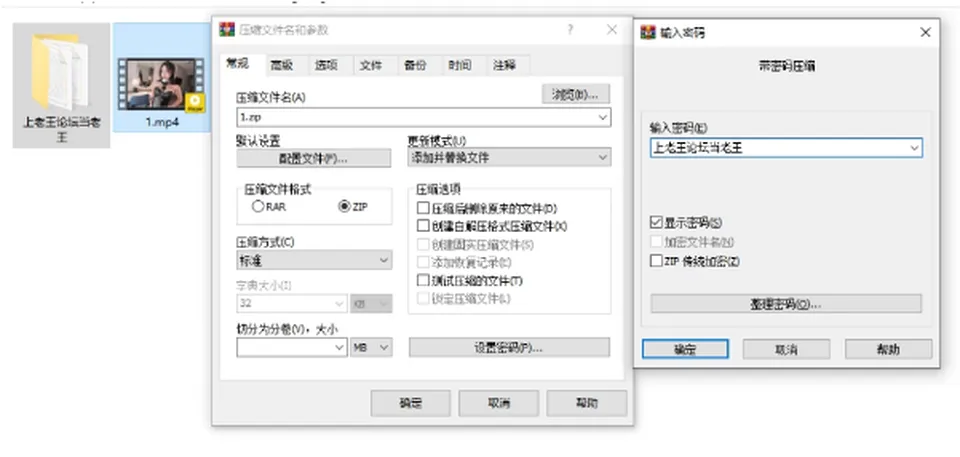Click WinRAR icon in compression dialog title bar

point(227,29)
